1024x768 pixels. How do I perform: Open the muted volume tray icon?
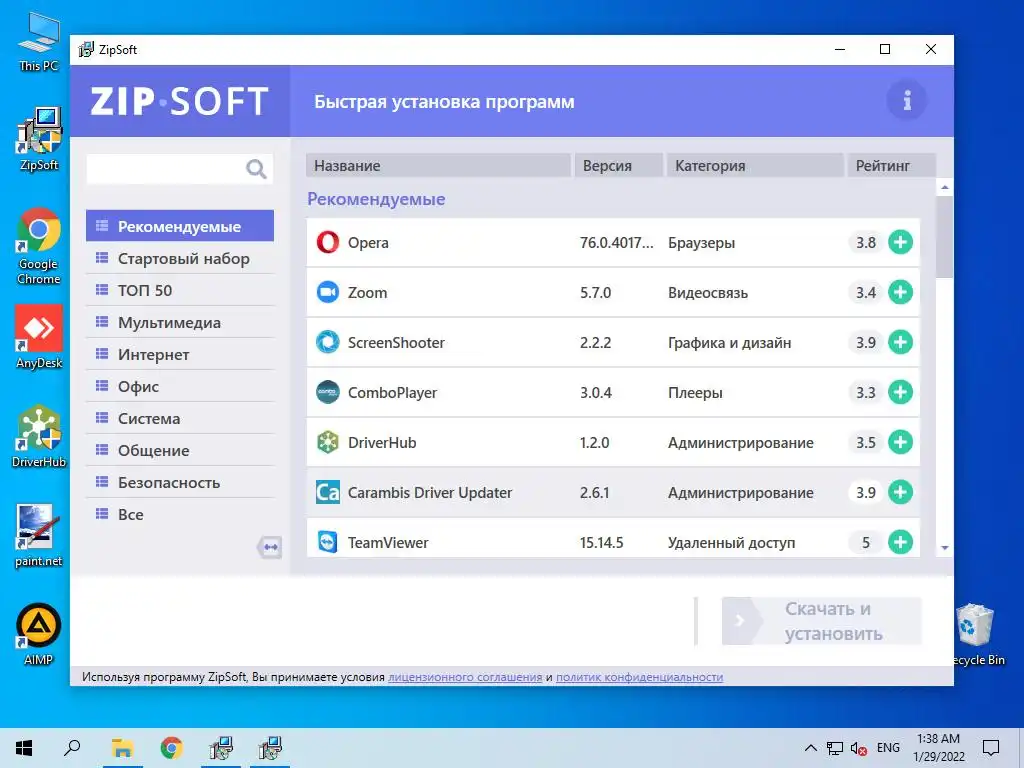[x=858, y=748]
